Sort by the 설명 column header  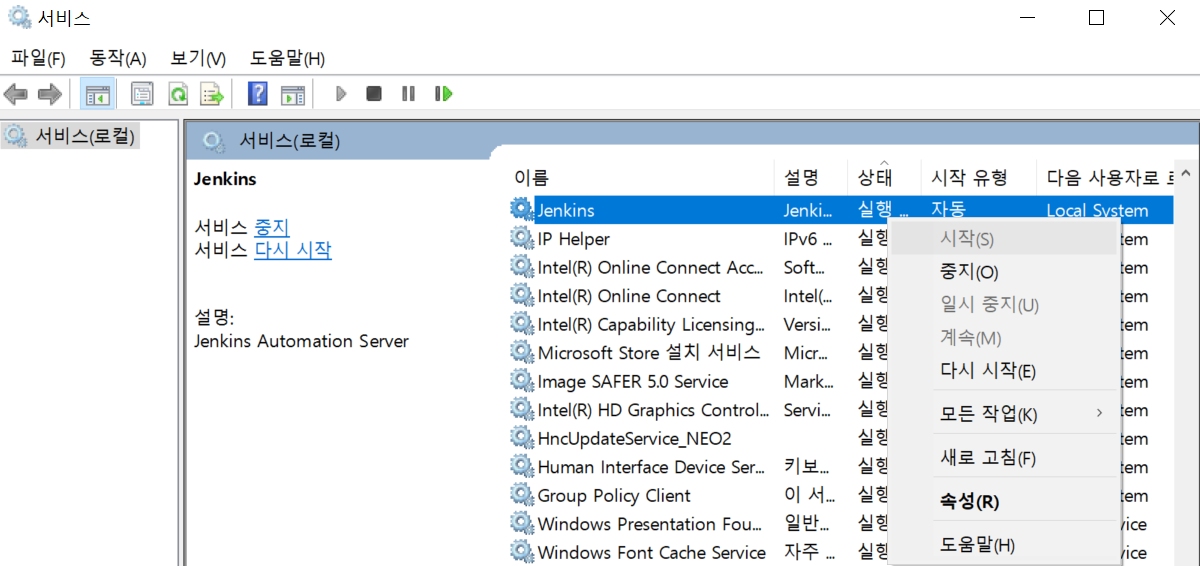(811, 177)
